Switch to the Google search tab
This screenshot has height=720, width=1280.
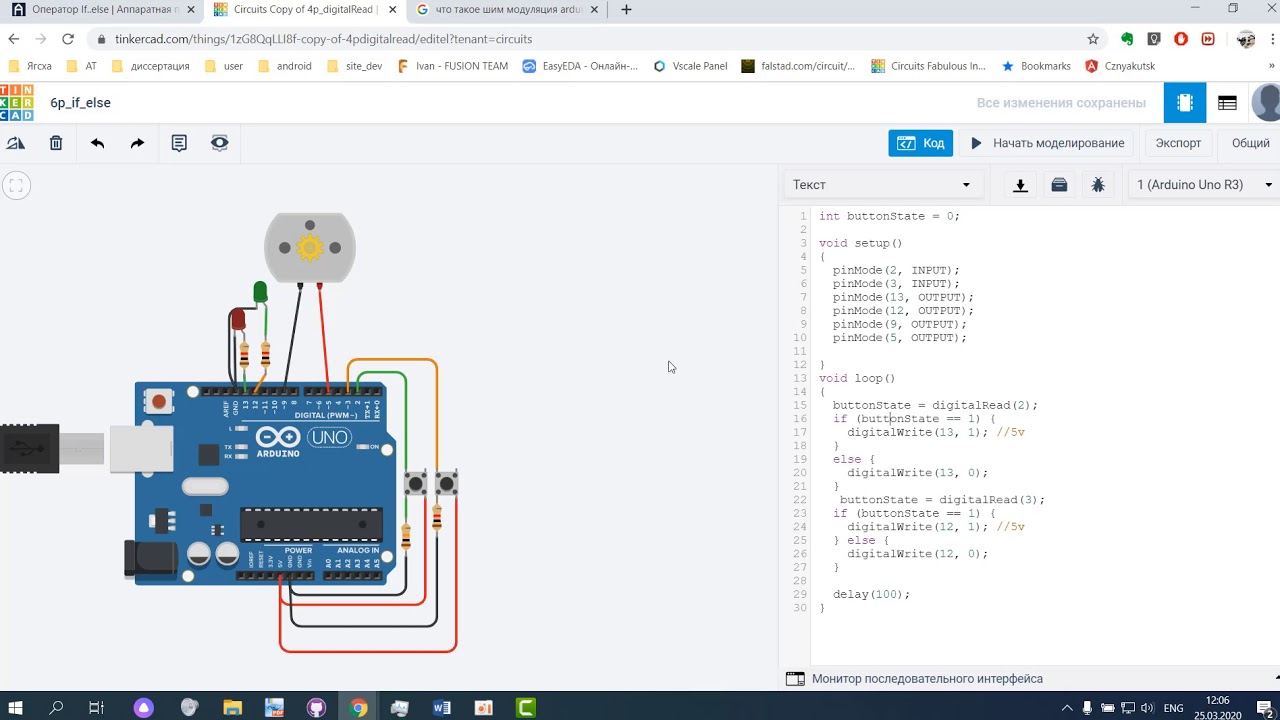pyautogui.click(x=505, y=10)
